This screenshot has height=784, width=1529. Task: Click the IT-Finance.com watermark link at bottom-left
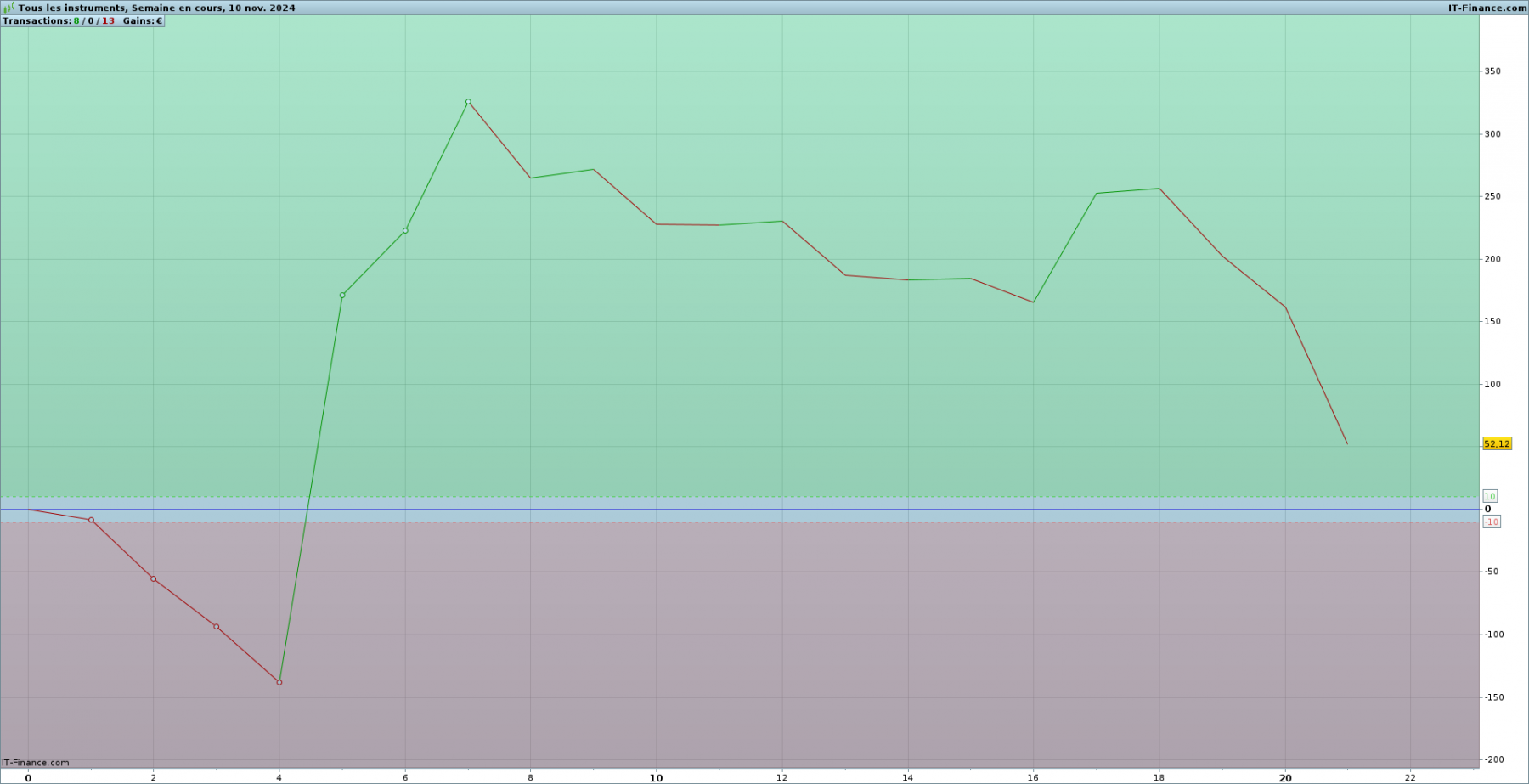pos(36,763)
